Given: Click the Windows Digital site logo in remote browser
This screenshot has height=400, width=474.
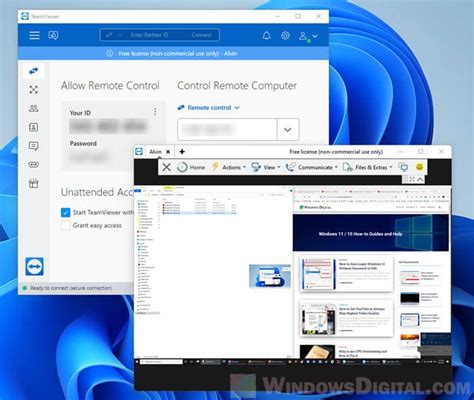Looking at the screenshot, I should [315, 207].
